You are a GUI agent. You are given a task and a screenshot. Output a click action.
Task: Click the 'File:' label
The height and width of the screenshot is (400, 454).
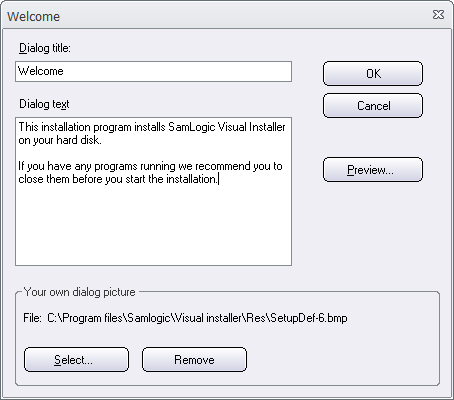(x=32, y=318)
